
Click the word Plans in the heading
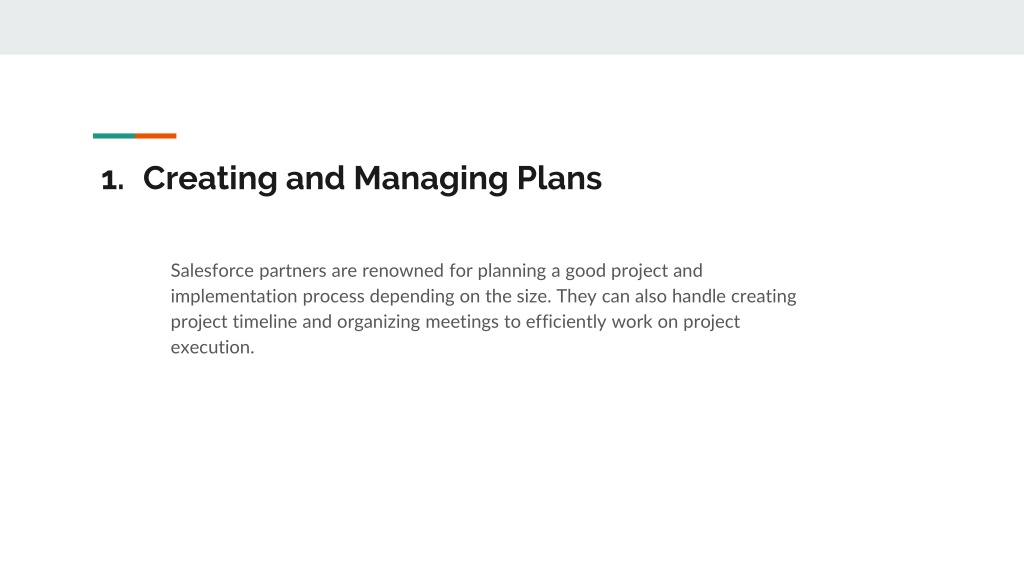pyautogui.click(x=559, y=178)
